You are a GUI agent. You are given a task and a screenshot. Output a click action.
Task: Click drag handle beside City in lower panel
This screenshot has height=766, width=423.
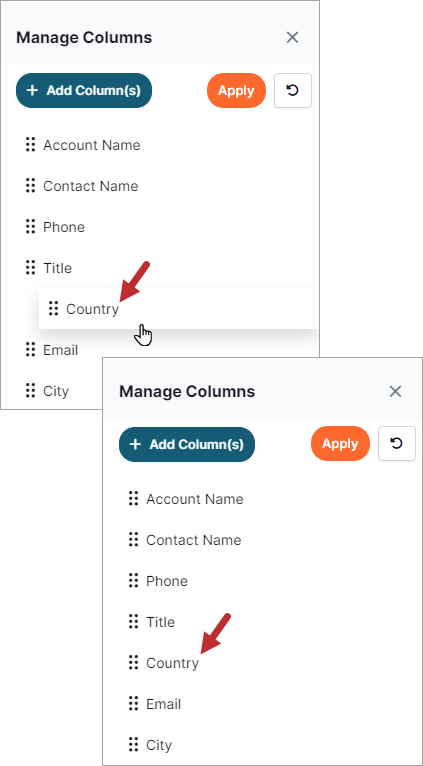[x=133, y=745]
